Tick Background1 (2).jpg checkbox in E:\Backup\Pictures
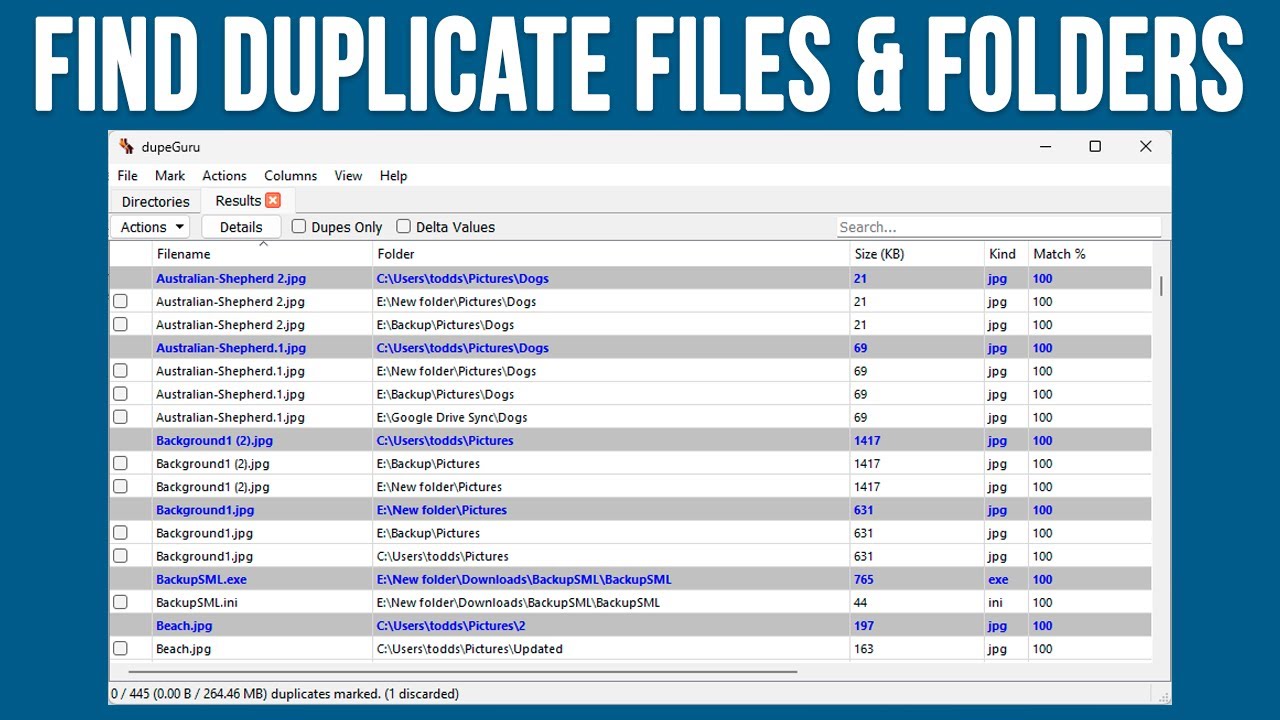This screenshot has height=720, width=1280. (120, 463)
